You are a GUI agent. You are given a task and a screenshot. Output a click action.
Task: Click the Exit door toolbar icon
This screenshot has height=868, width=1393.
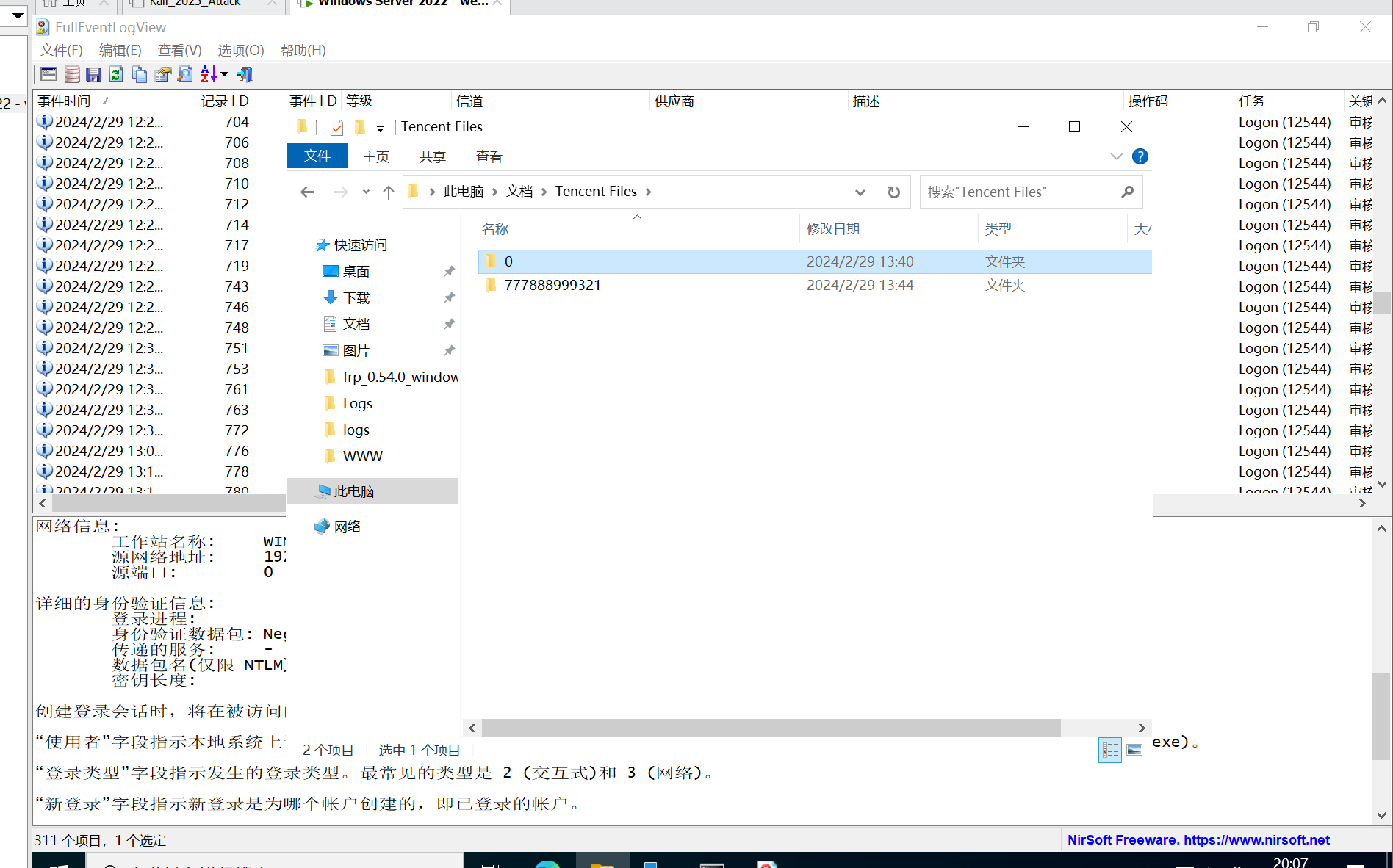[x=245, y=74]
